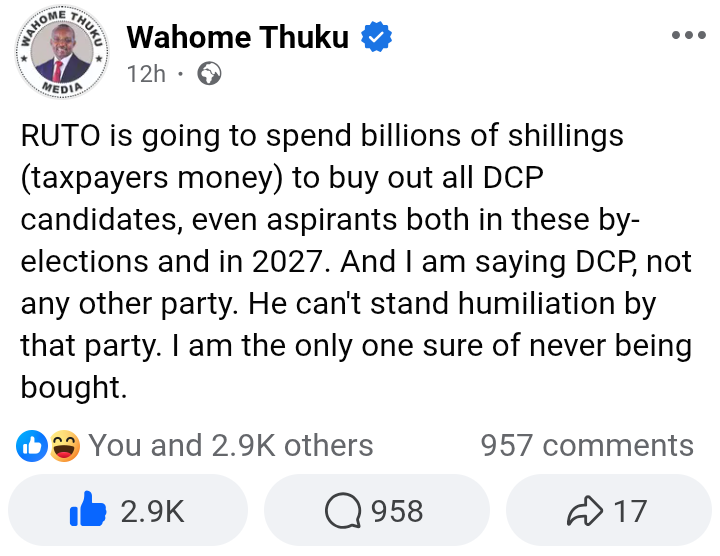This screenshot has width=720, height=556.
Task: Toggle Like with the thumbs-up icon
Action: 88,511
